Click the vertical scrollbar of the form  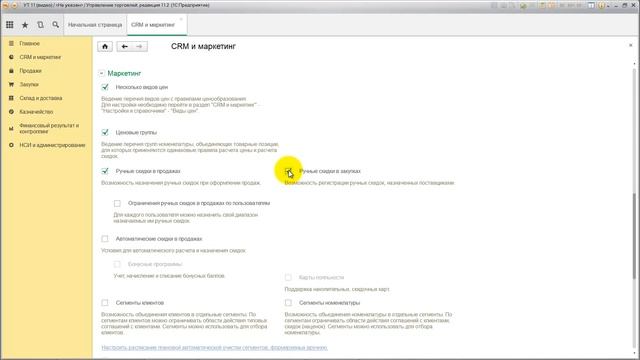coord(634,236)
